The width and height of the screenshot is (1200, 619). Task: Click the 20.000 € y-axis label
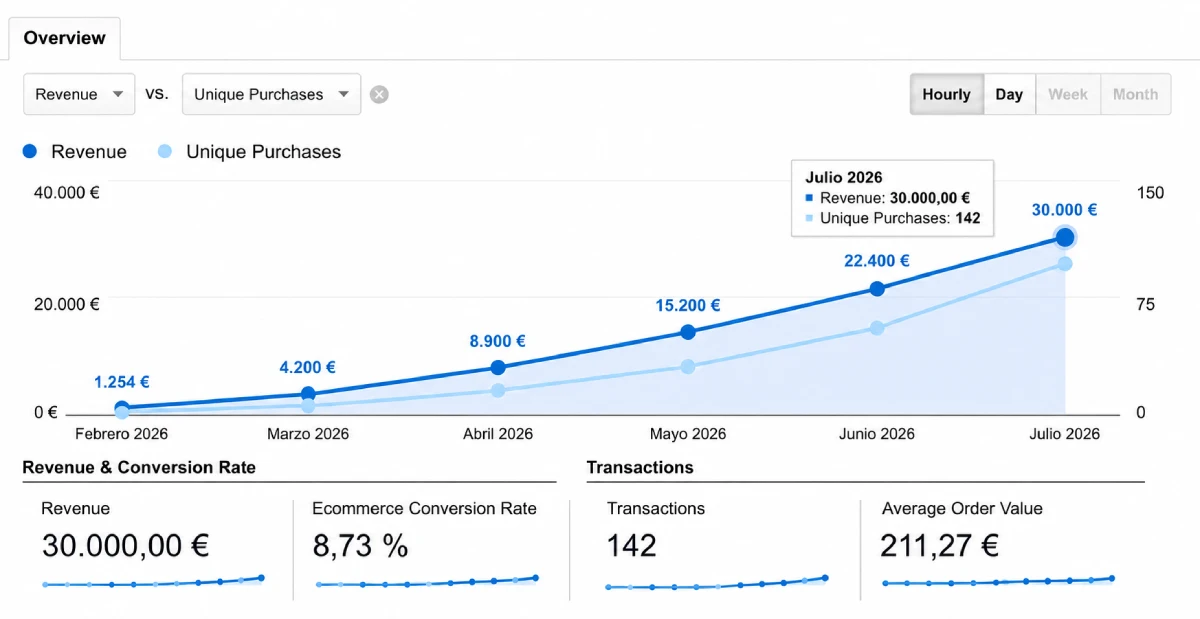click(67, 304)
